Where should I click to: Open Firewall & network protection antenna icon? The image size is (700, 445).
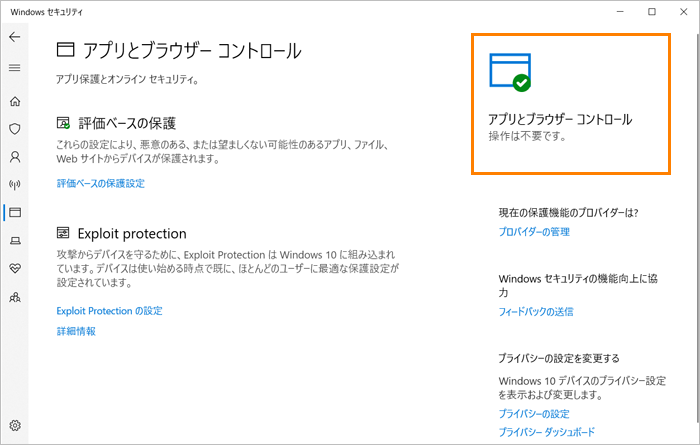pos(15,184)
